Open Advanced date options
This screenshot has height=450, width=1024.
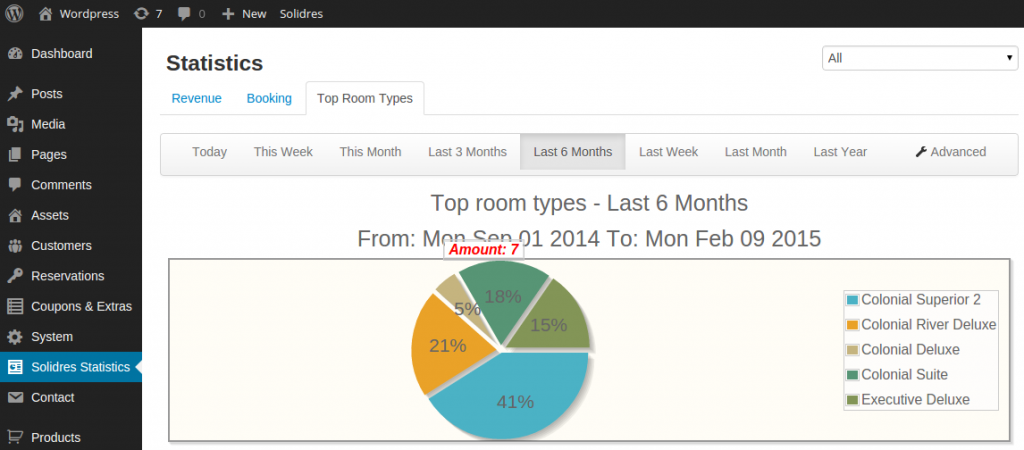(951, 152)
